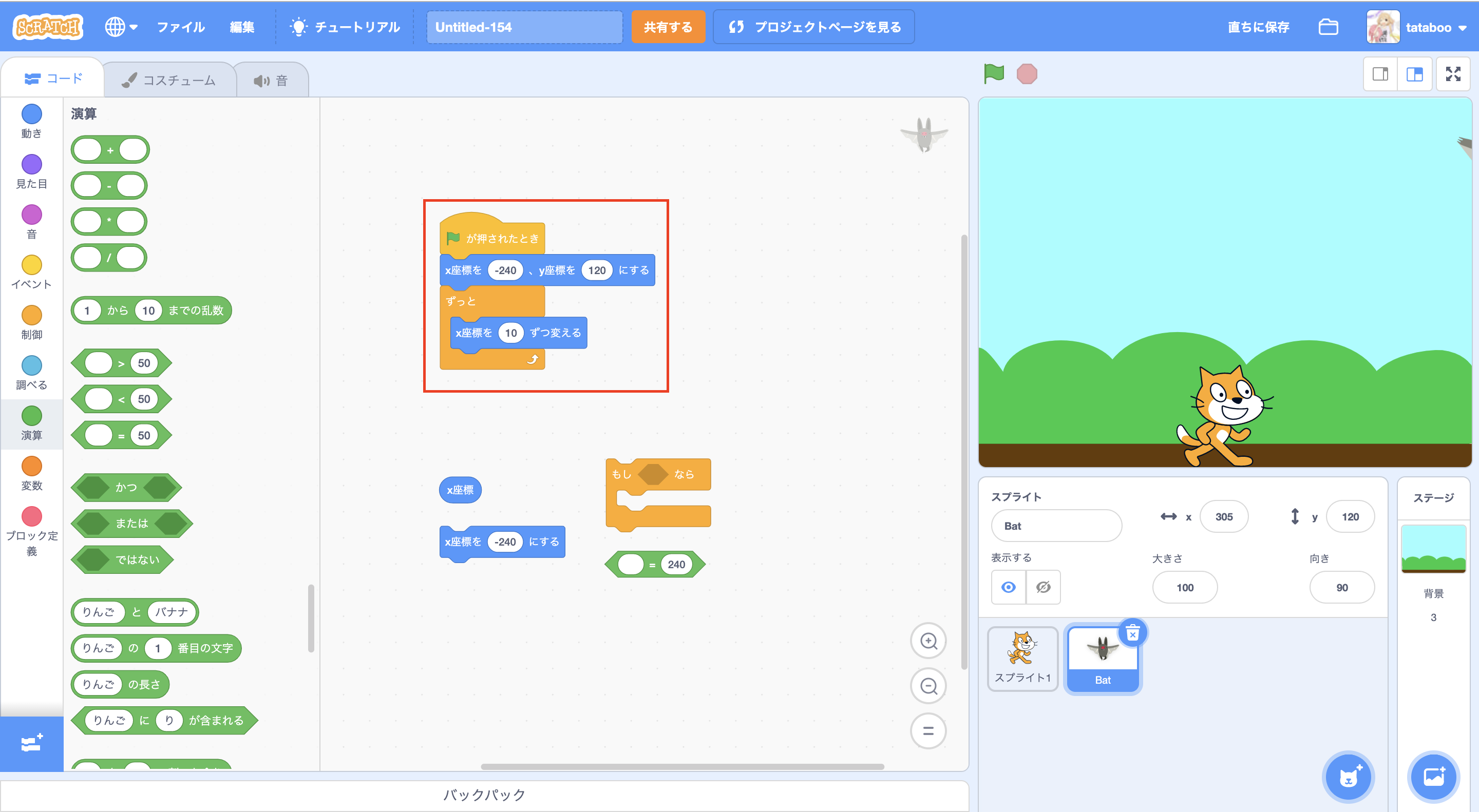This screenshot has width=1479, height=812.
Task: Open the ファイル menu
Action: [181, 27]
